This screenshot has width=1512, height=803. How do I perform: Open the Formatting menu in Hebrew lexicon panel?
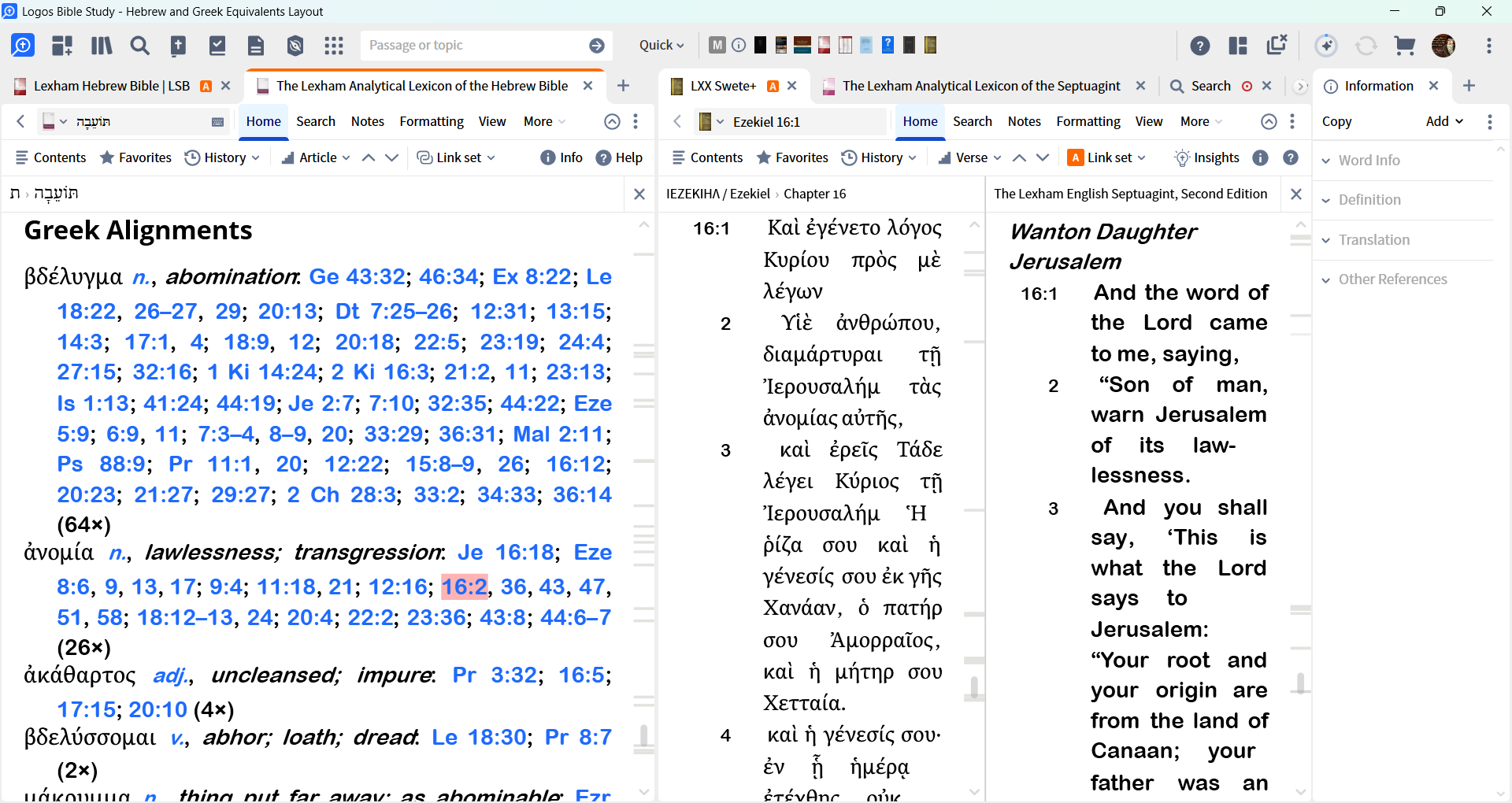(x=432, y=121)
